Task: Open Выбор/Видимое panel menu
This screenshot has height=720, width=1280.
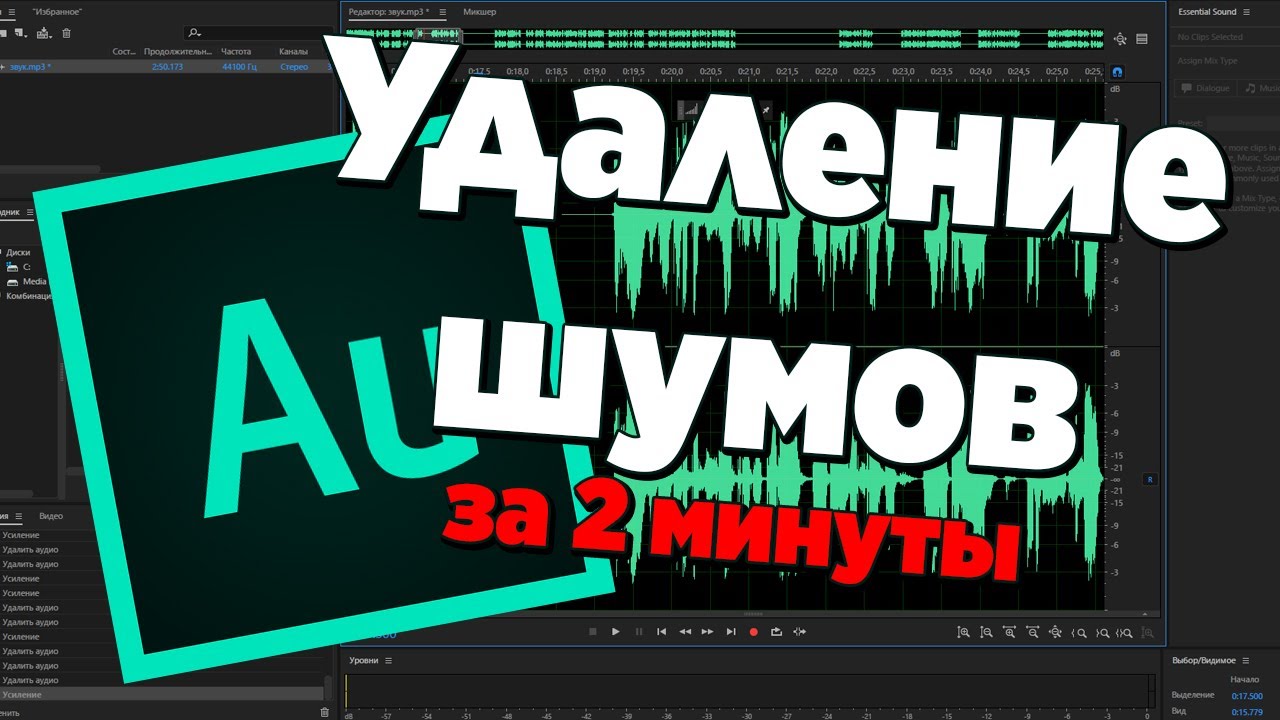Action: point(1246,661)
